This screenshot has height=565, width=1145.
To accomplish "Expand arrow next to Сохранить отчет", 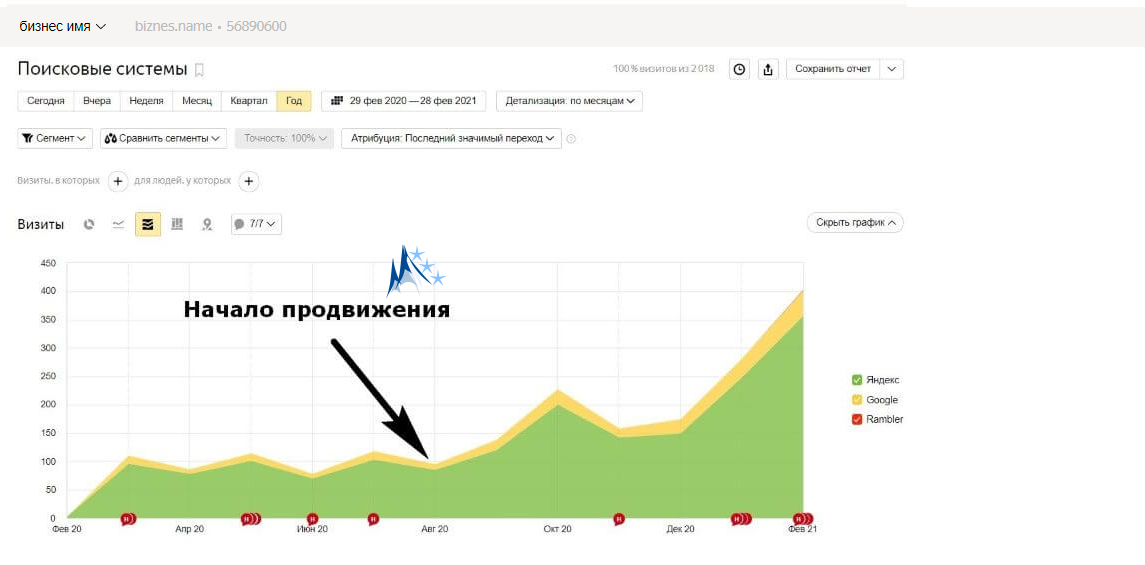I will point(892,69).
